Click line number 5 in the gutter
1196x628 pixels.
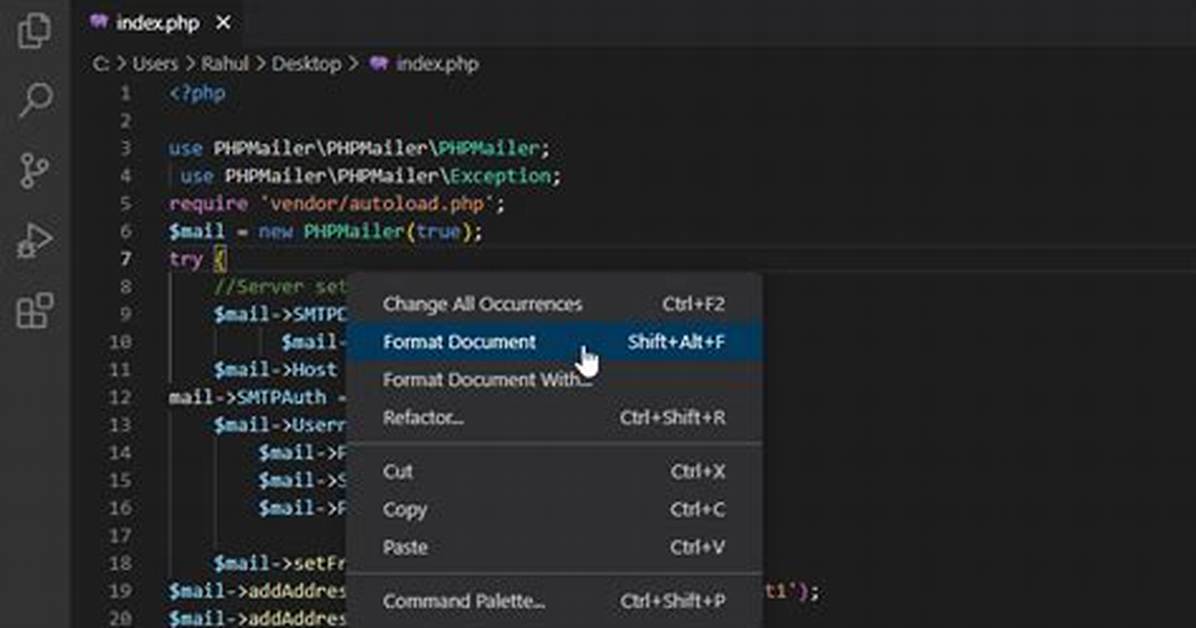tap(125, 204)
